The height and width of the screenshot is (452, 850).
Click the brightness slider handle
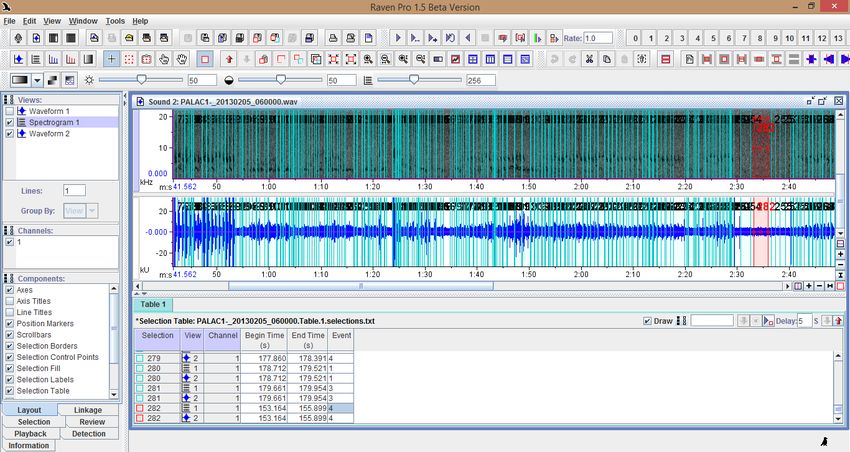141,80
